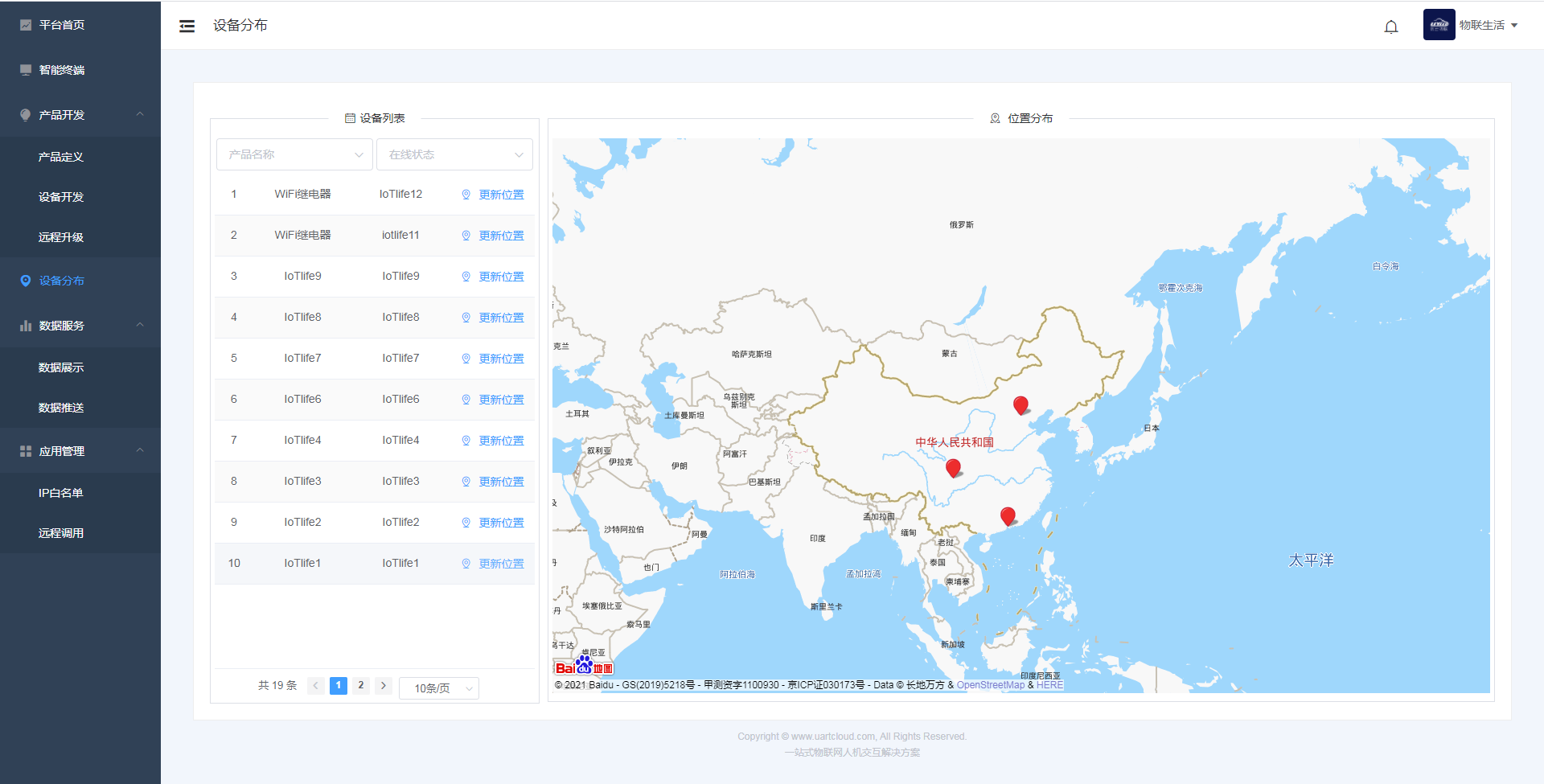This screenshot has height=784, width=1544.
Task: Open 数据推送 menu item
Action: 80,408
